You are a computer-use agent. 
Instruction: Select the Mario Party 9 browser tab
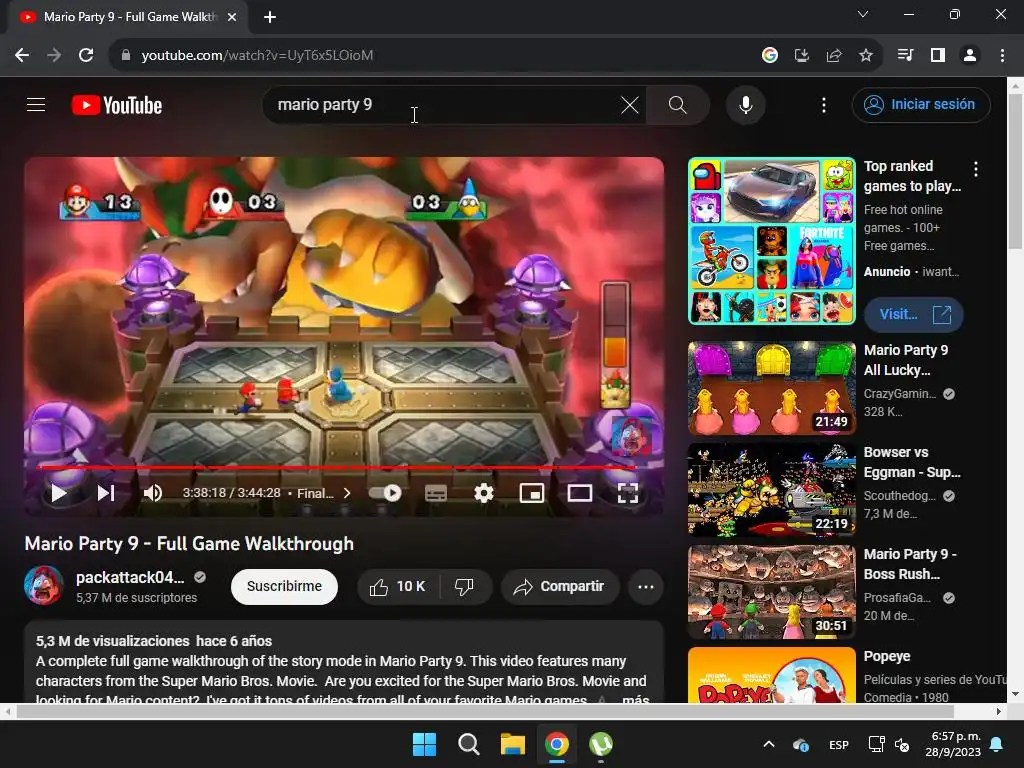128,17
